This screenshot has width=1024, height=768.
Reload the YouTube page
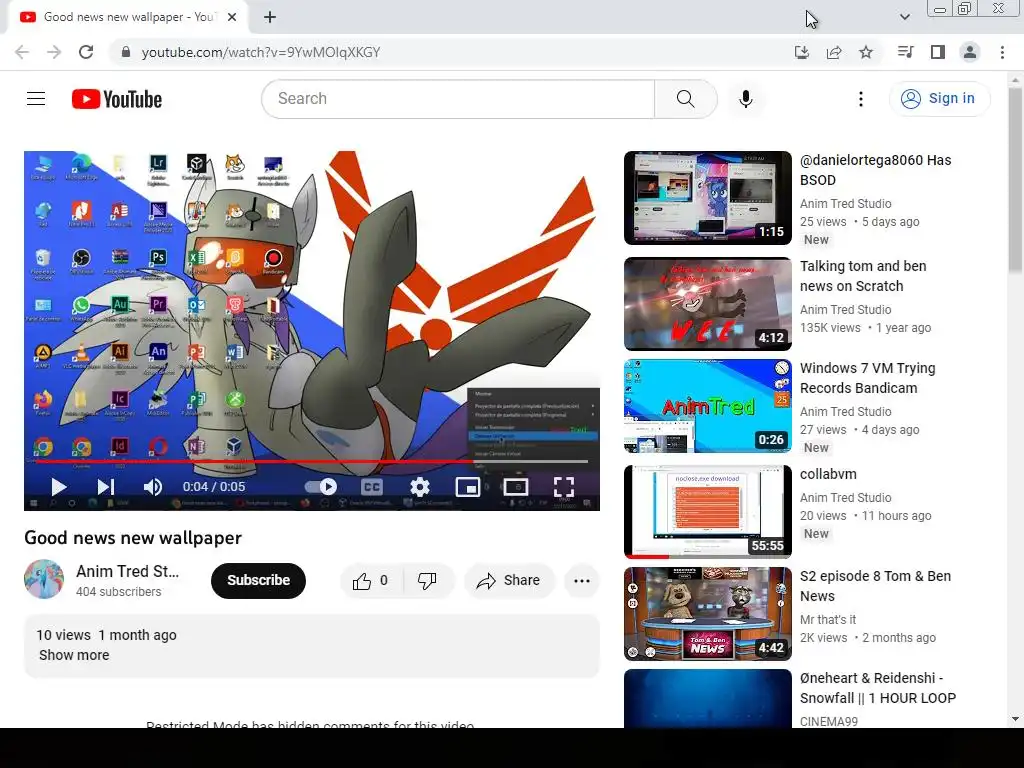point(86,52)
